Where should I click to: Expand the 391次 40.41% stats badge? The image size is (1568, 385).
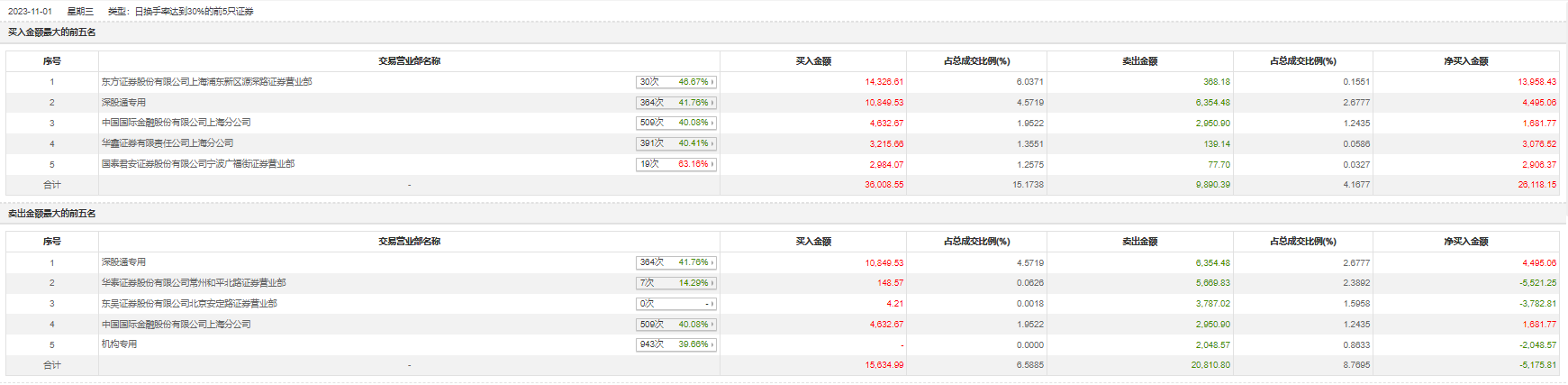click(x=675, y=143)
